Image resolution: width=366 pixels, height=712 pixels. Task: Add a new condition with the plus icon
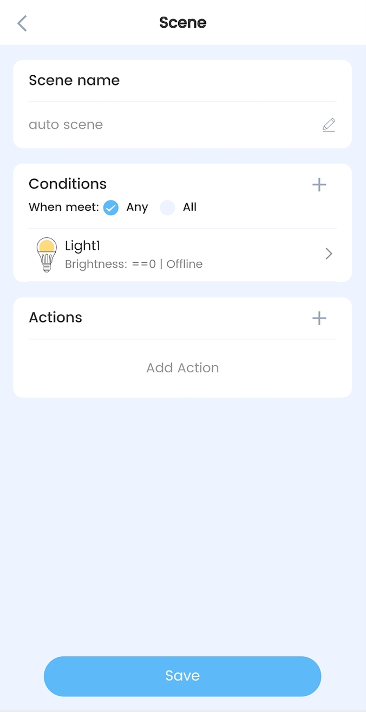tap(319, 185)
